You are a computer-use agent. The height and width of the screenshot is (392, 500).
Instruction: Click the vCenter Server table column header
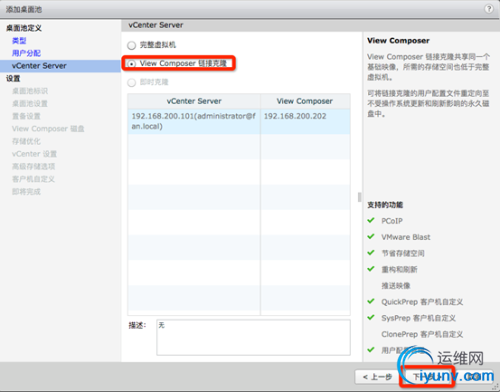194,101
